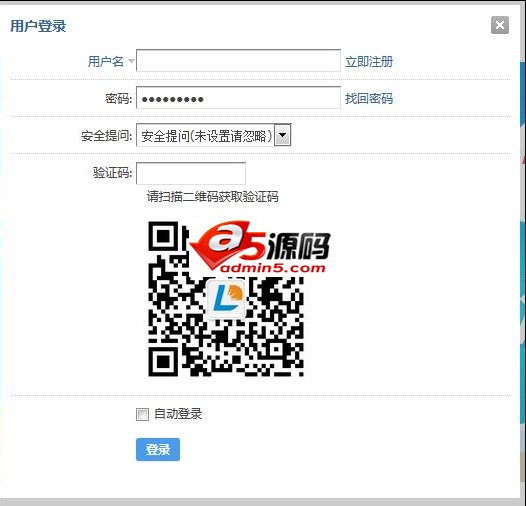
Task: Focus the 密码 password field
Action: pyautogui.click(x=238, y=98)
